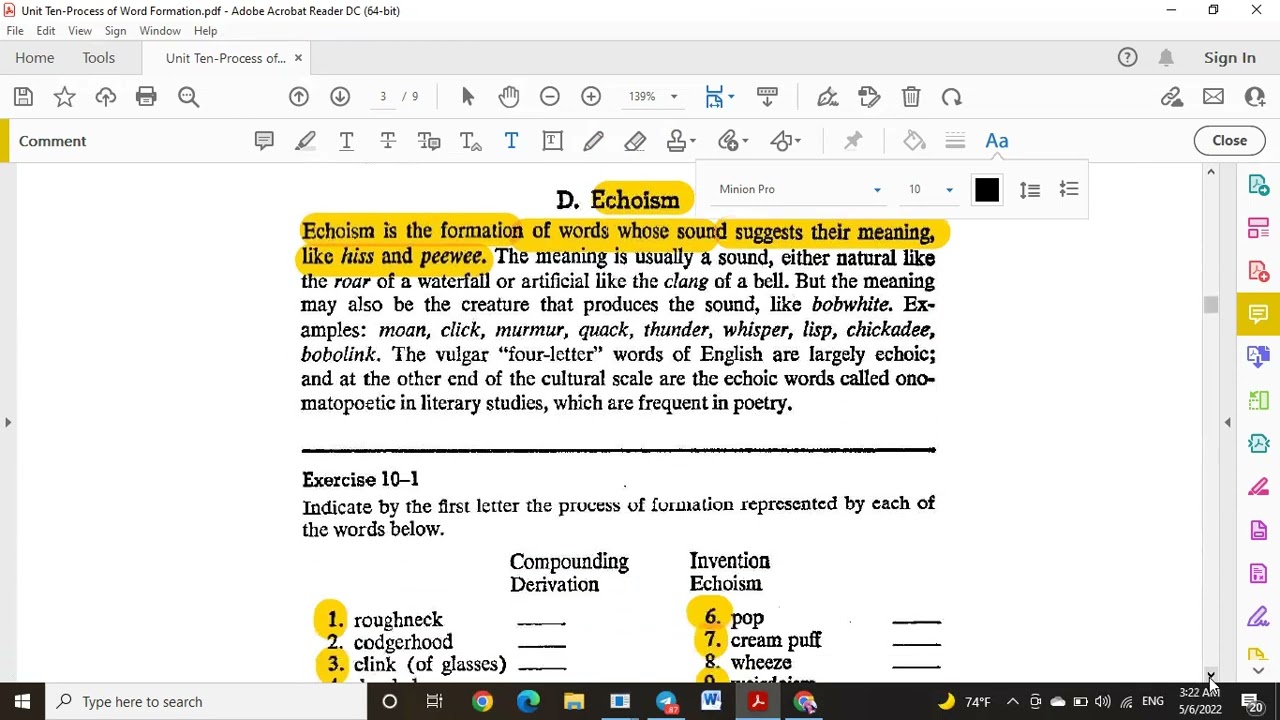The height and width of the screenshot is (720, 1280).
Task: Click the Save file icon
Action: click(x=23, y=97)
